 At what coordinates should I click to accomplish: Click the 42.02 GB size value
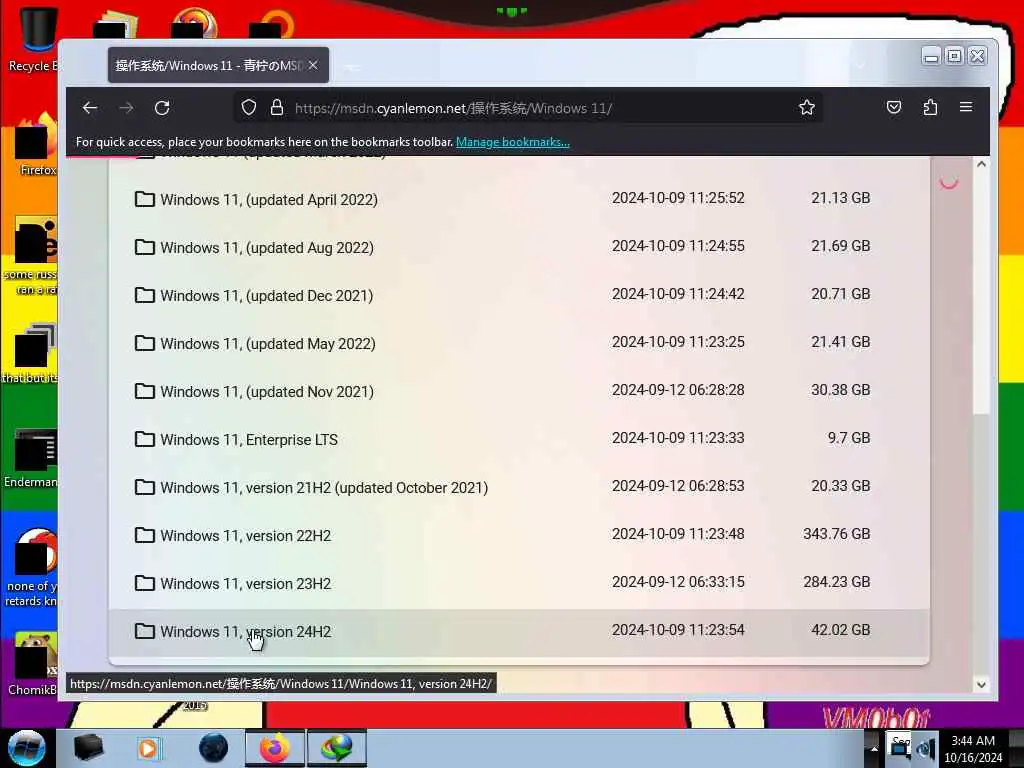(840, 630)
